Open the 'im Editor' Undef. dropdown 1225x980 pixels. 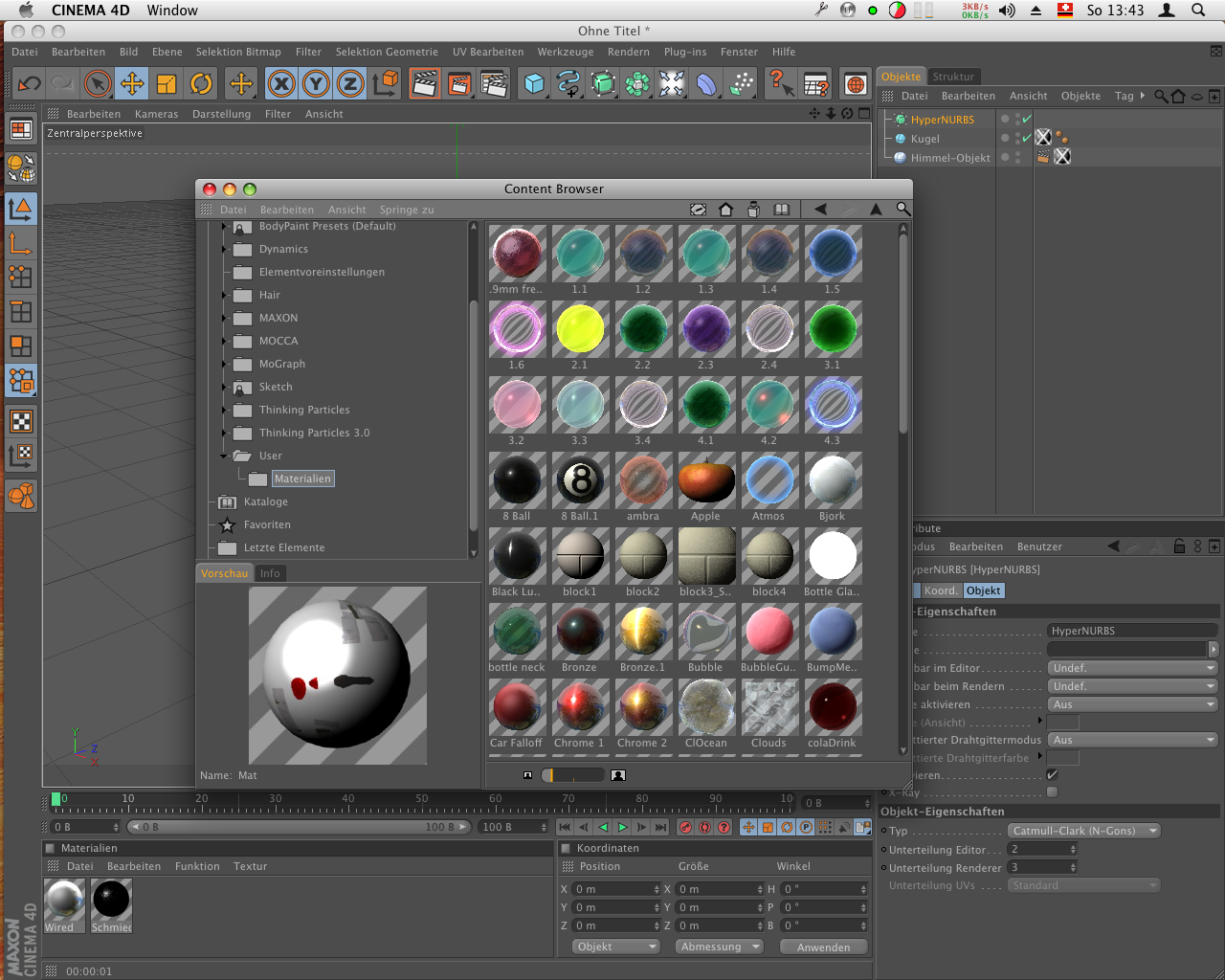1133,668
